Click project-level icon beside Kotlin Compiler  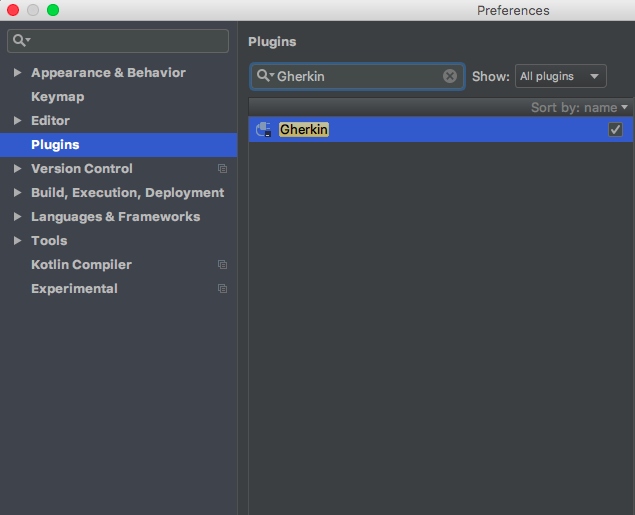222,265
